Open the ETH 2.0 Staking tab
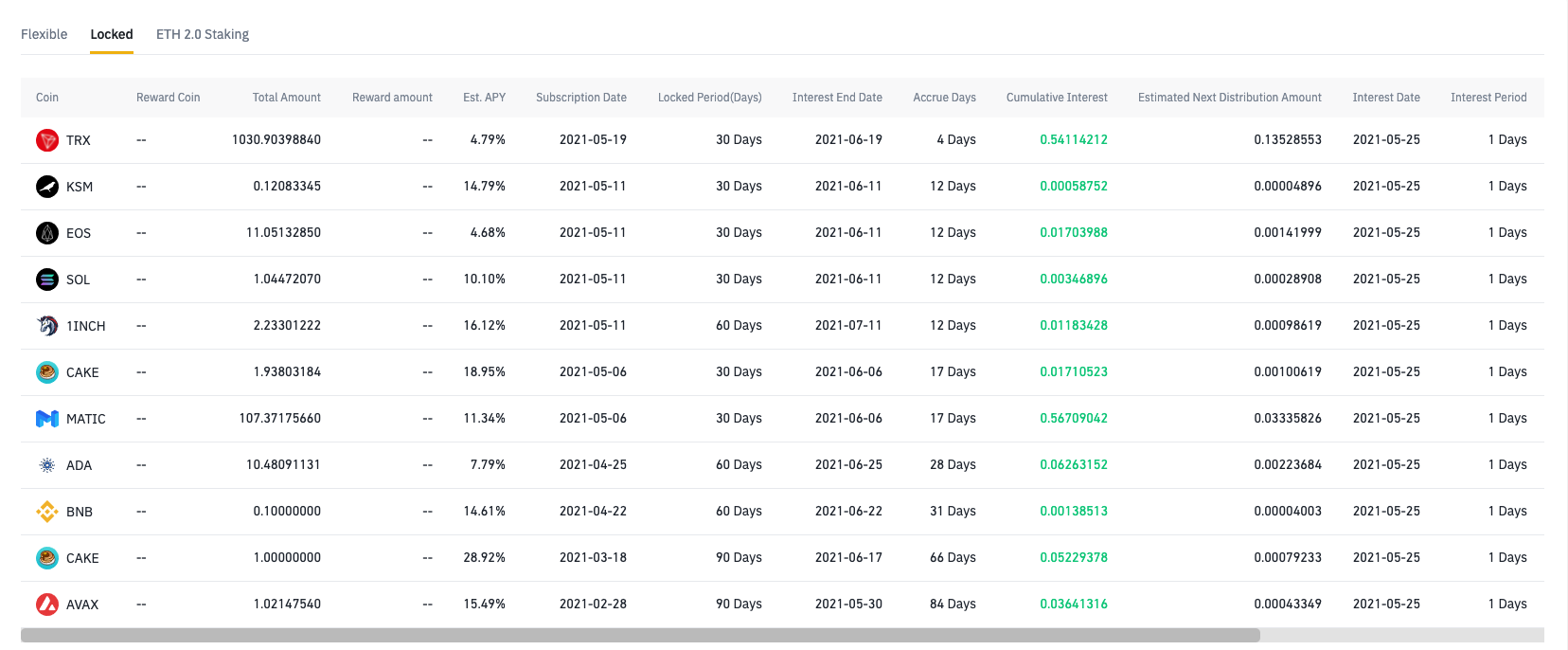The image size is (1568, 650). pos(203,34)
